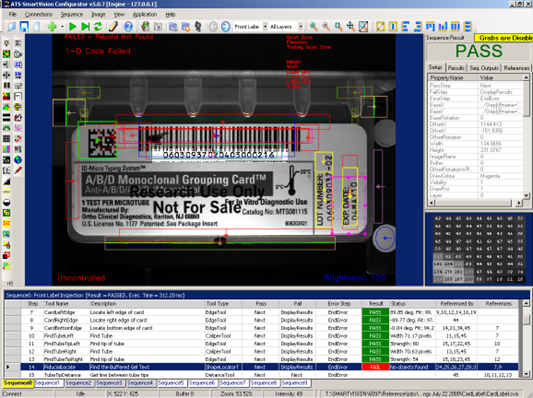Open the View menu
533x398 pixels.
tap(119, 14)
